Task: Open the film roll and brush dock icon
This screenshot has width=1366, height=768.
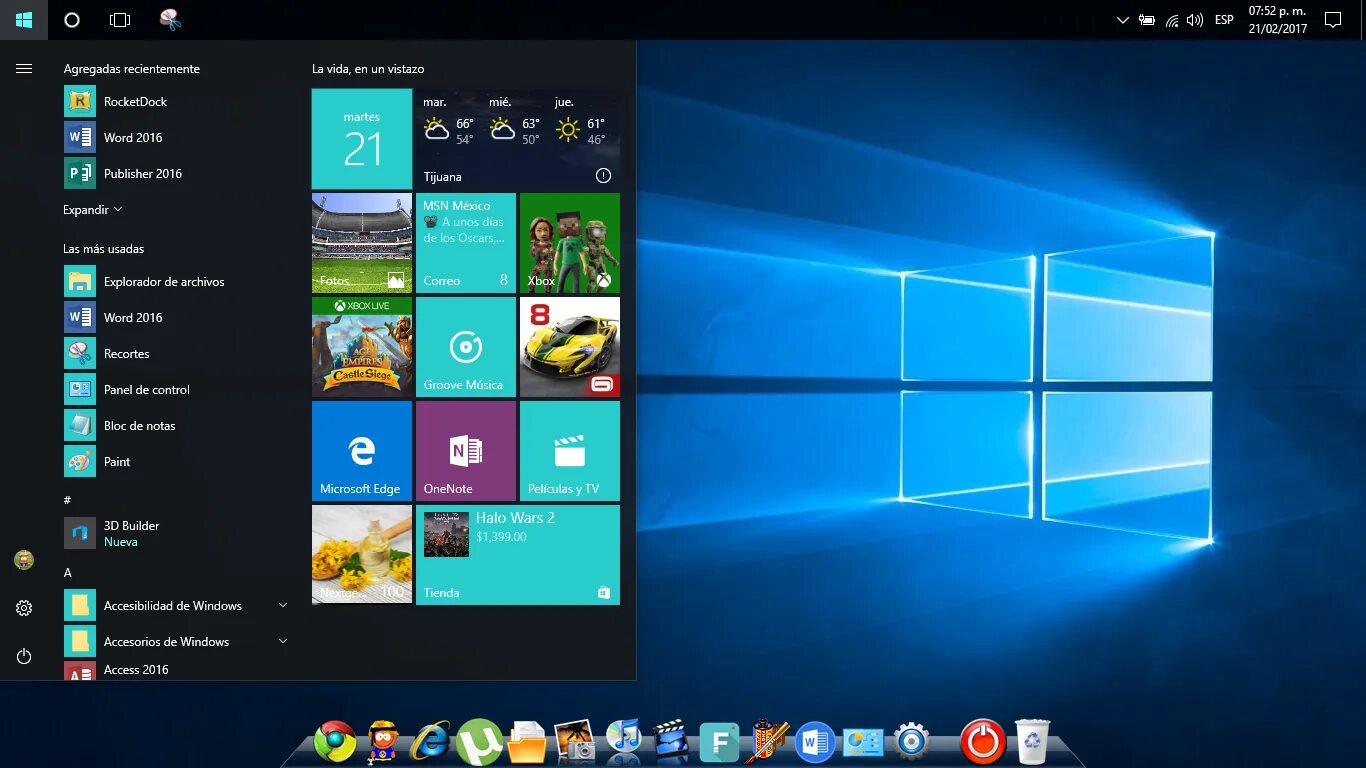Action: click(767, 741)
